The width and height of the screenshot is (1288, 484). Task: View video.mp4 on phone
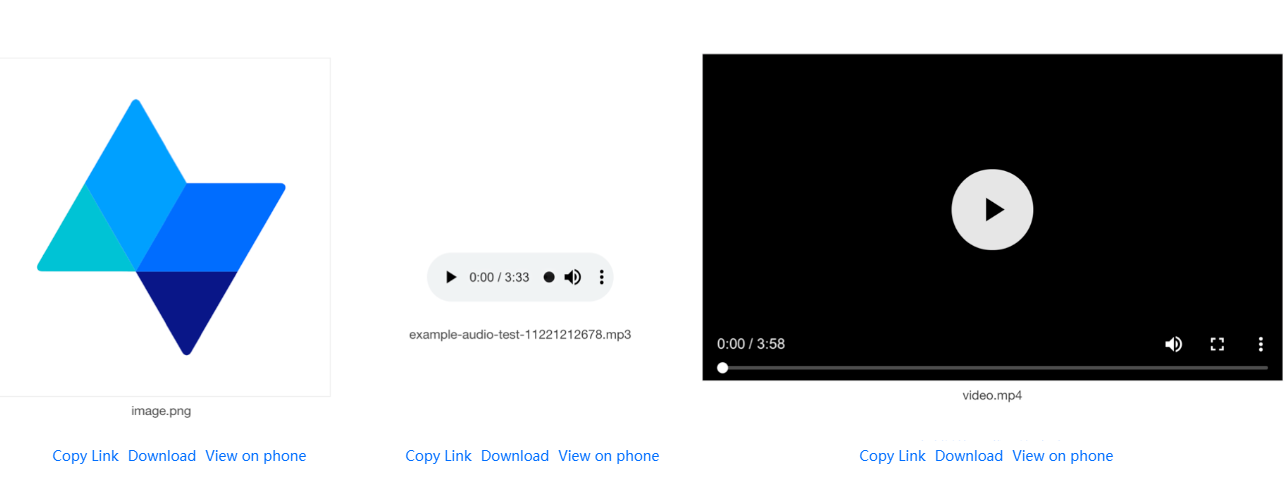(1063, 456)
